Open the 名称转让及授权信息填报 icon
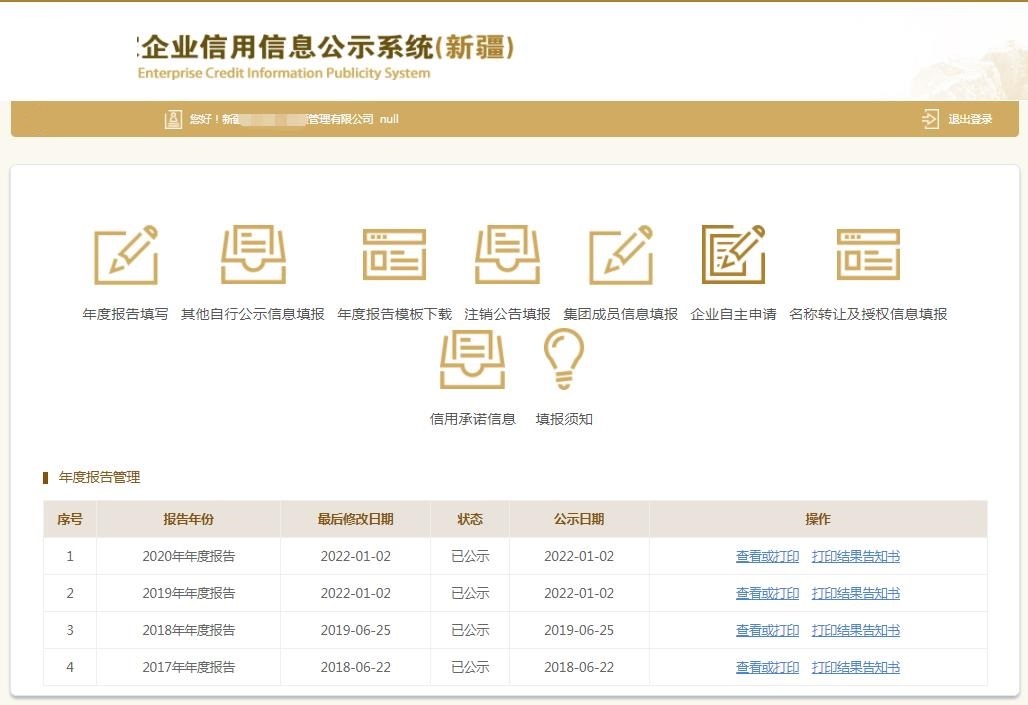This screenshot has height=705, width=1028. point(868,255)
